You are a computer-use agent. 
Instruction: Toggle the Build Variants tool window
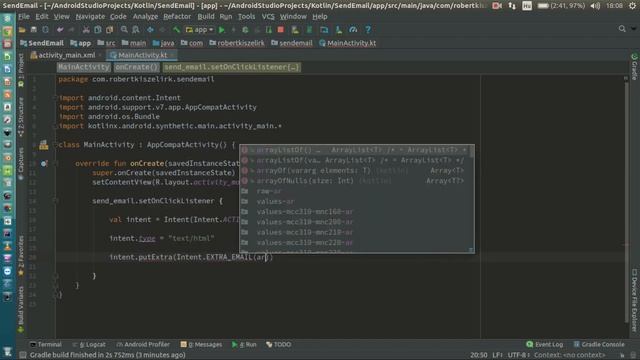pyautogui.click(x=21, y=309)
